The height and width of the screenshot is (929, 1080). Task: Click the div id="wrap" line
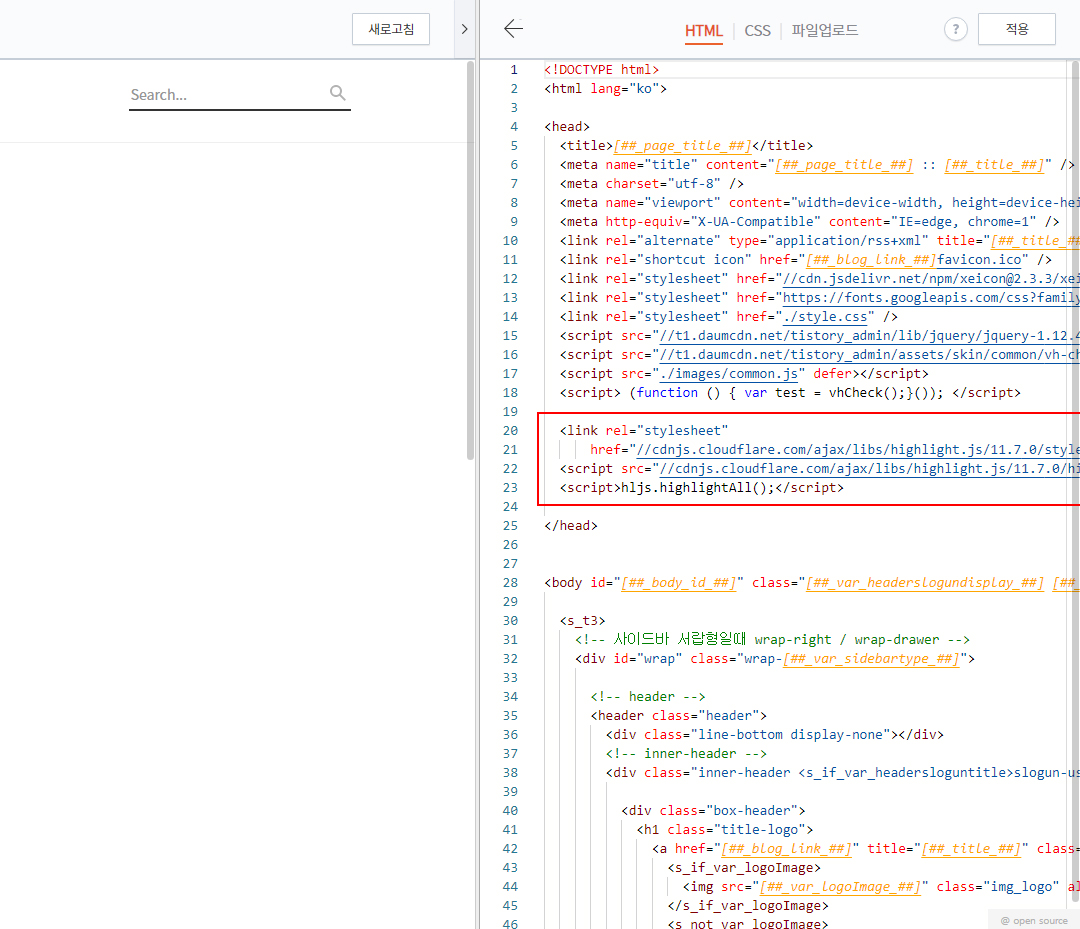tap(775, 659)
